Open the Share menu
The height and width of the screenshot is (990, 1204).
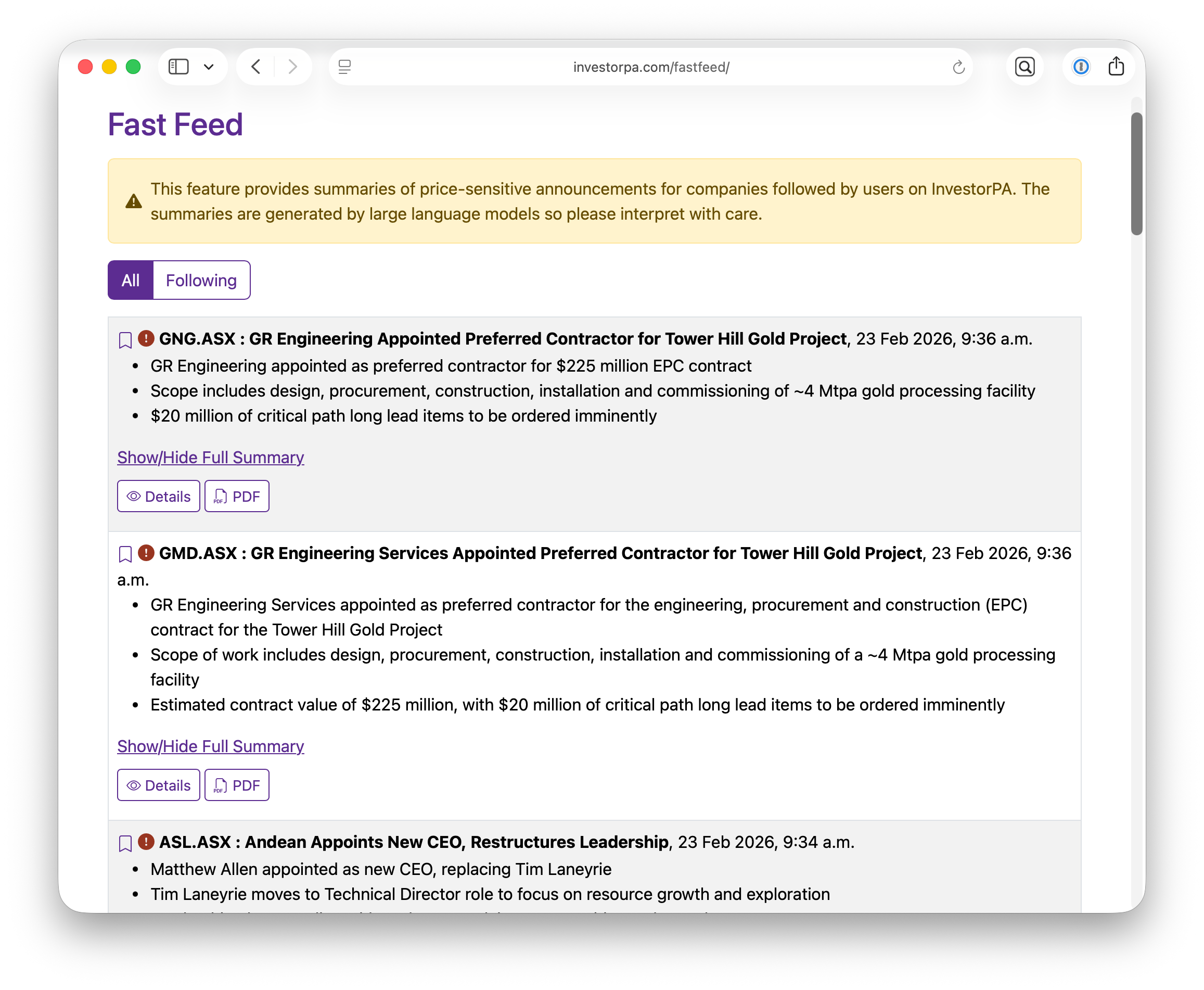click(1116, 67)
